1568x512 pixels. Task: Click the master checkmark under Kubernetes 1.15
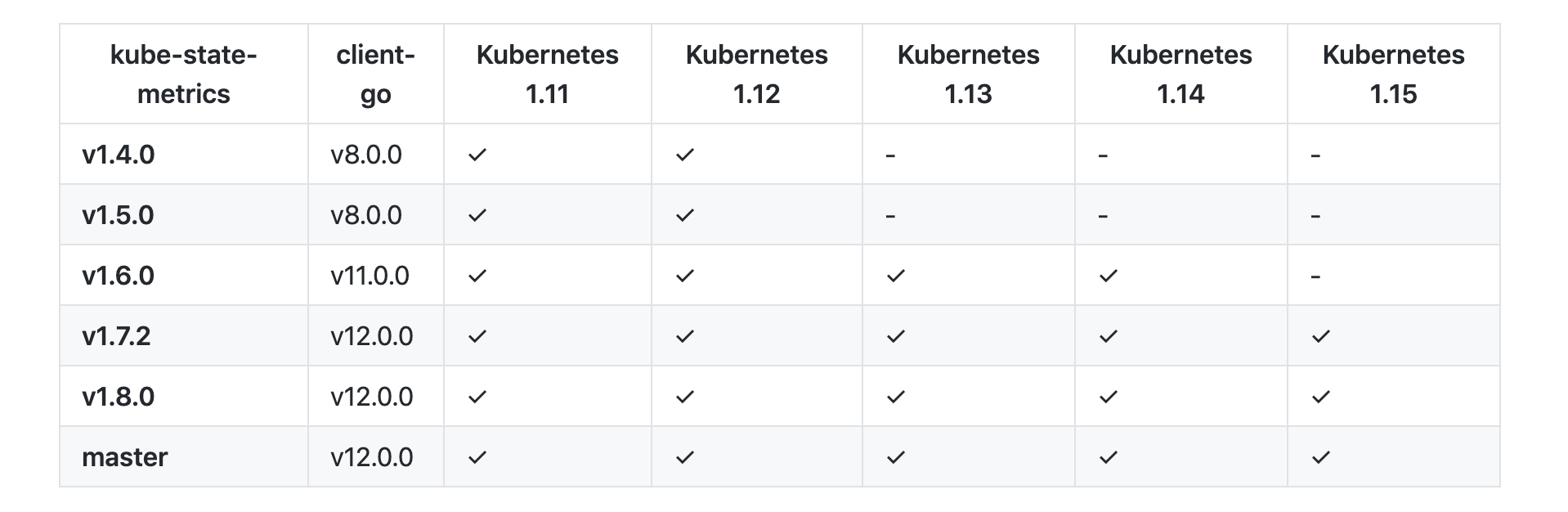pyautogui.click(x=1321, y=457)
